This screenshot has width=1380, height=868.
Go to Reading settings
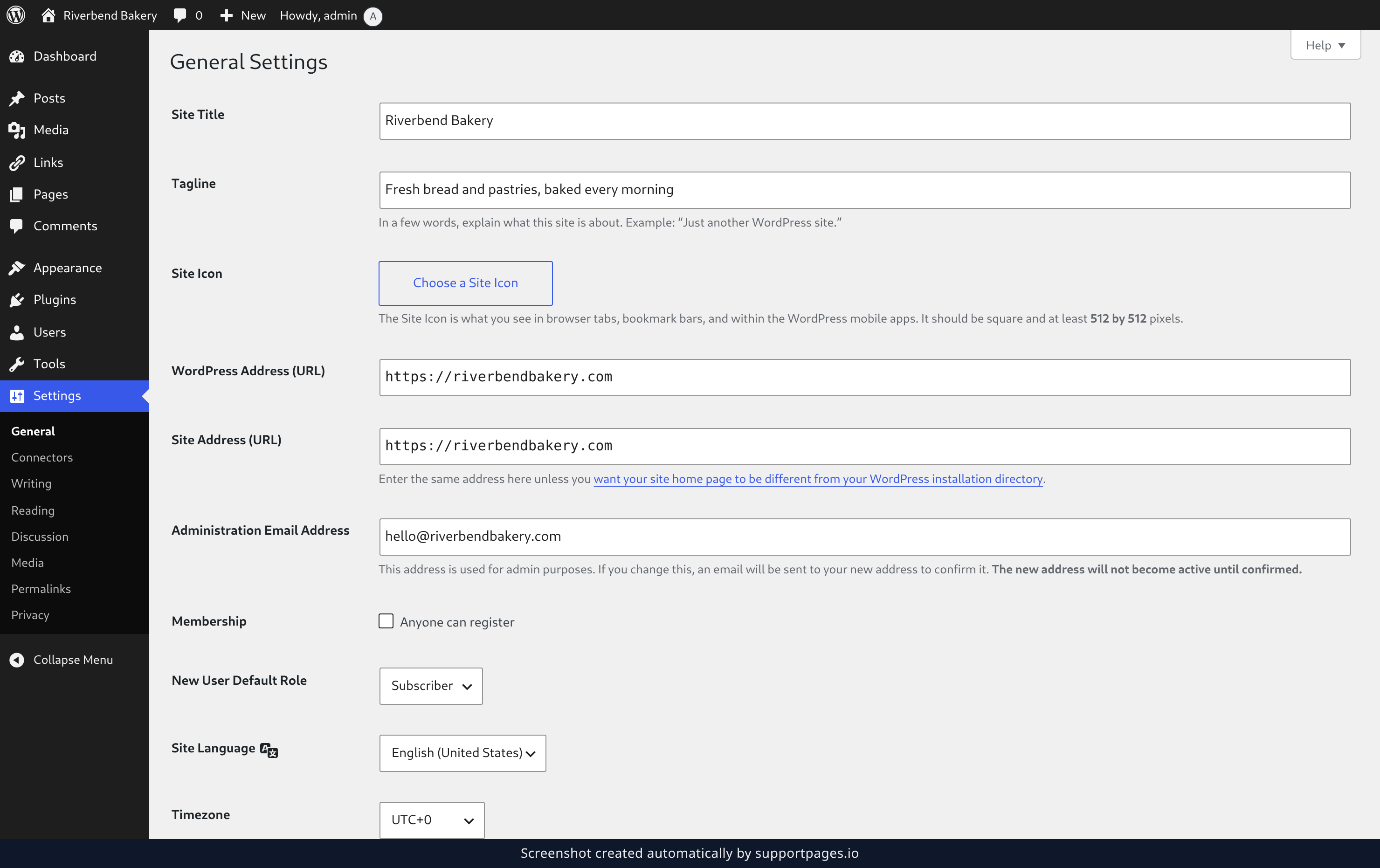click(x=33, y=510)
